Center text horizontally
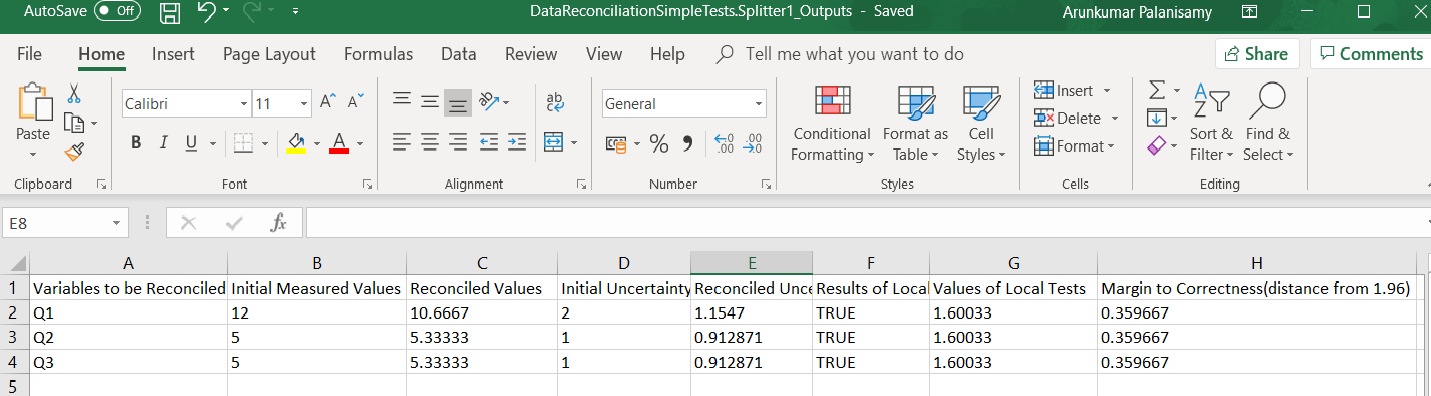1431x396 pixels. point(430,142)
